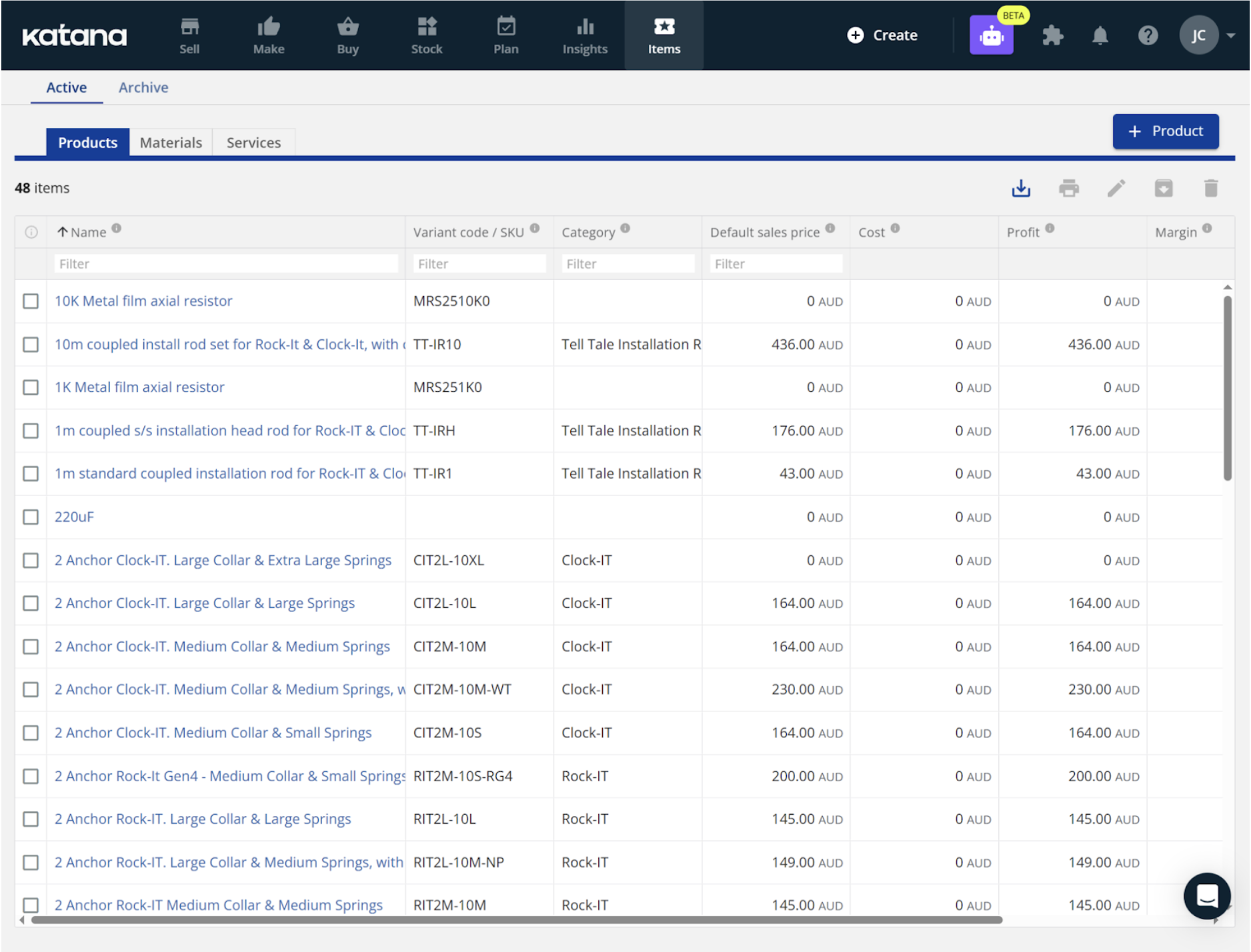Show info for Profit column
Image resolution: width=1251 pixels, height=952 pixels.
click(x=1050, y=228)
